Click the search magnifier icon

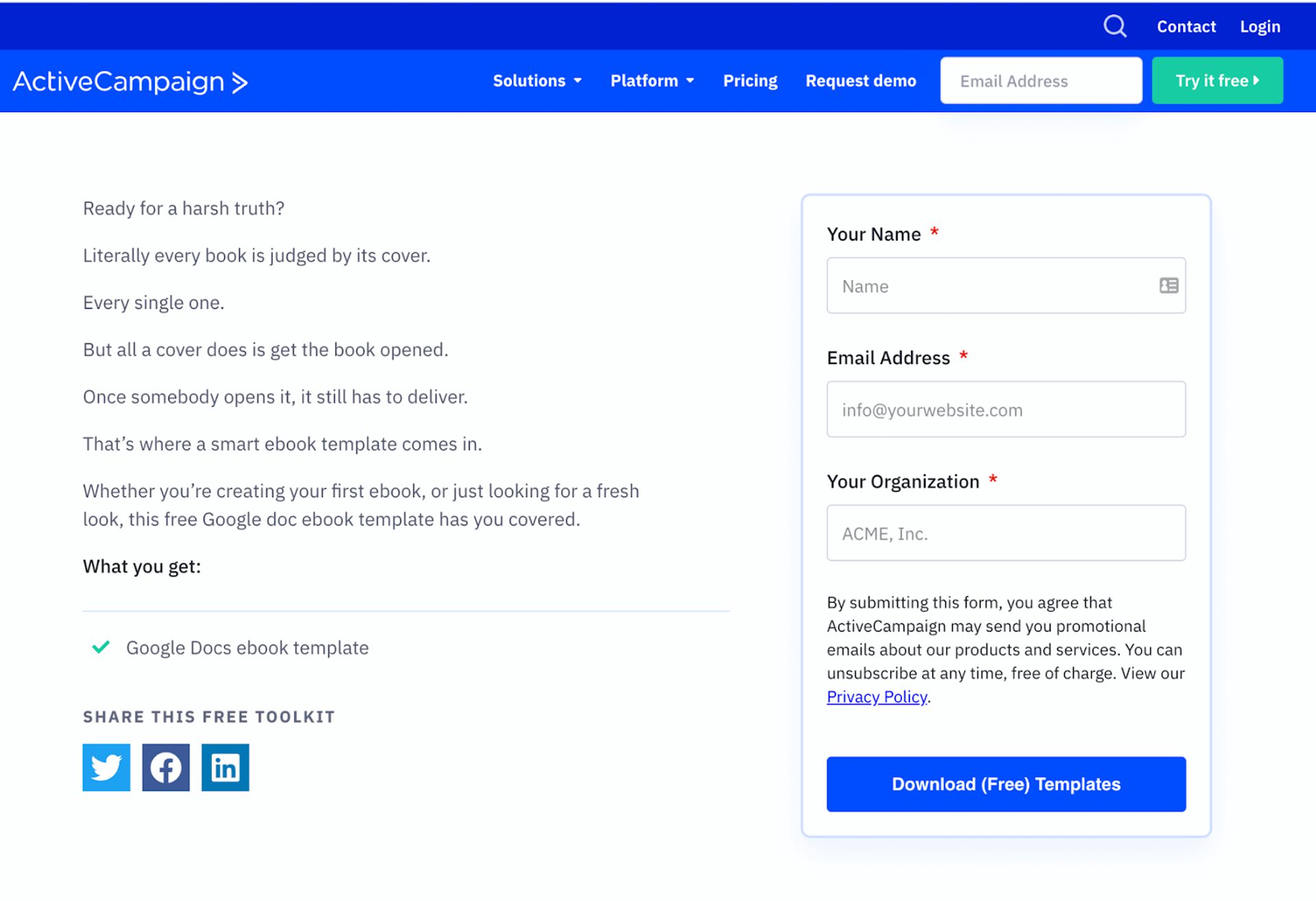click(1114, 26)
